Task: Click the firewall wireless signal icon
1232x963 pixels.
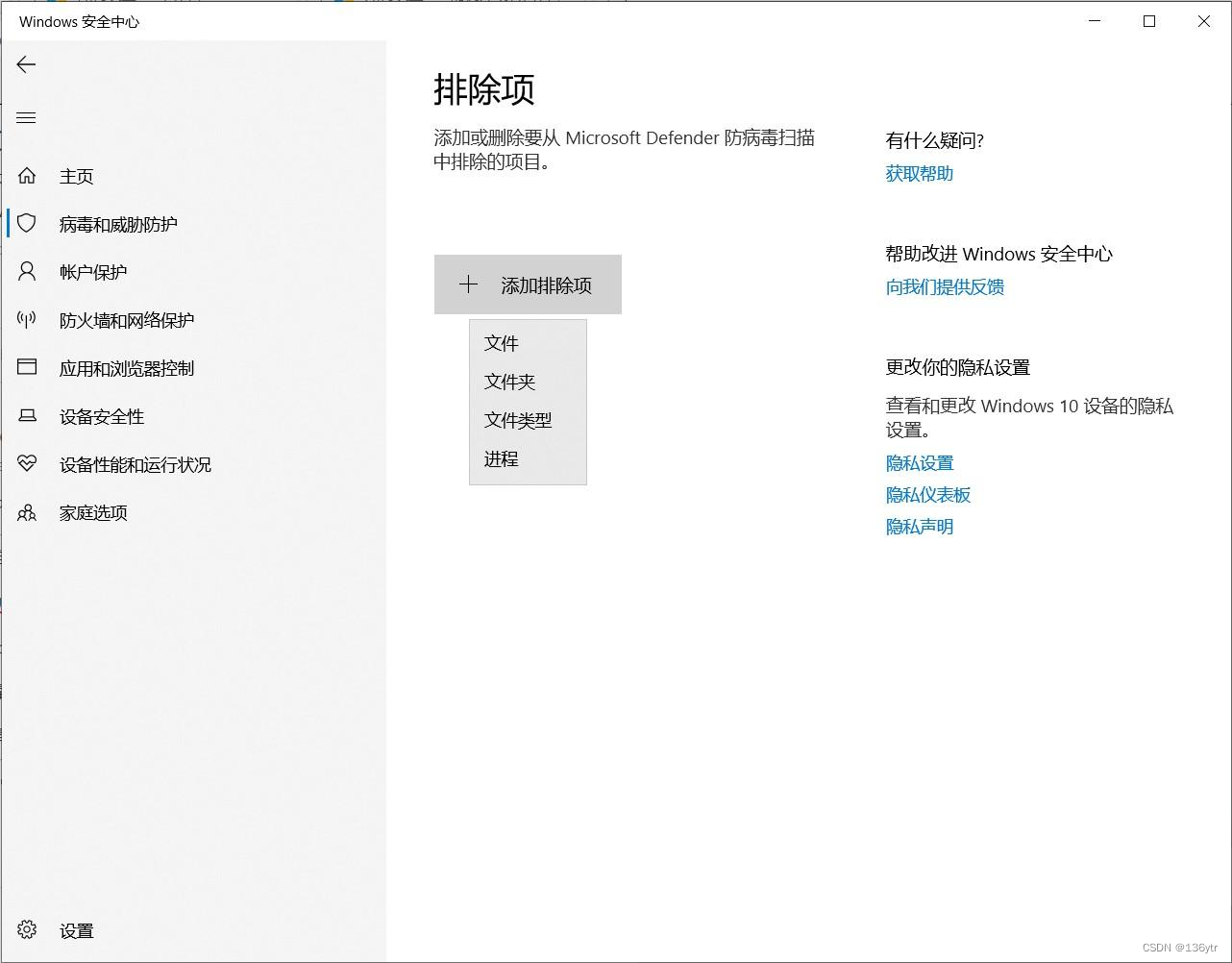Action: pos(27,320)
